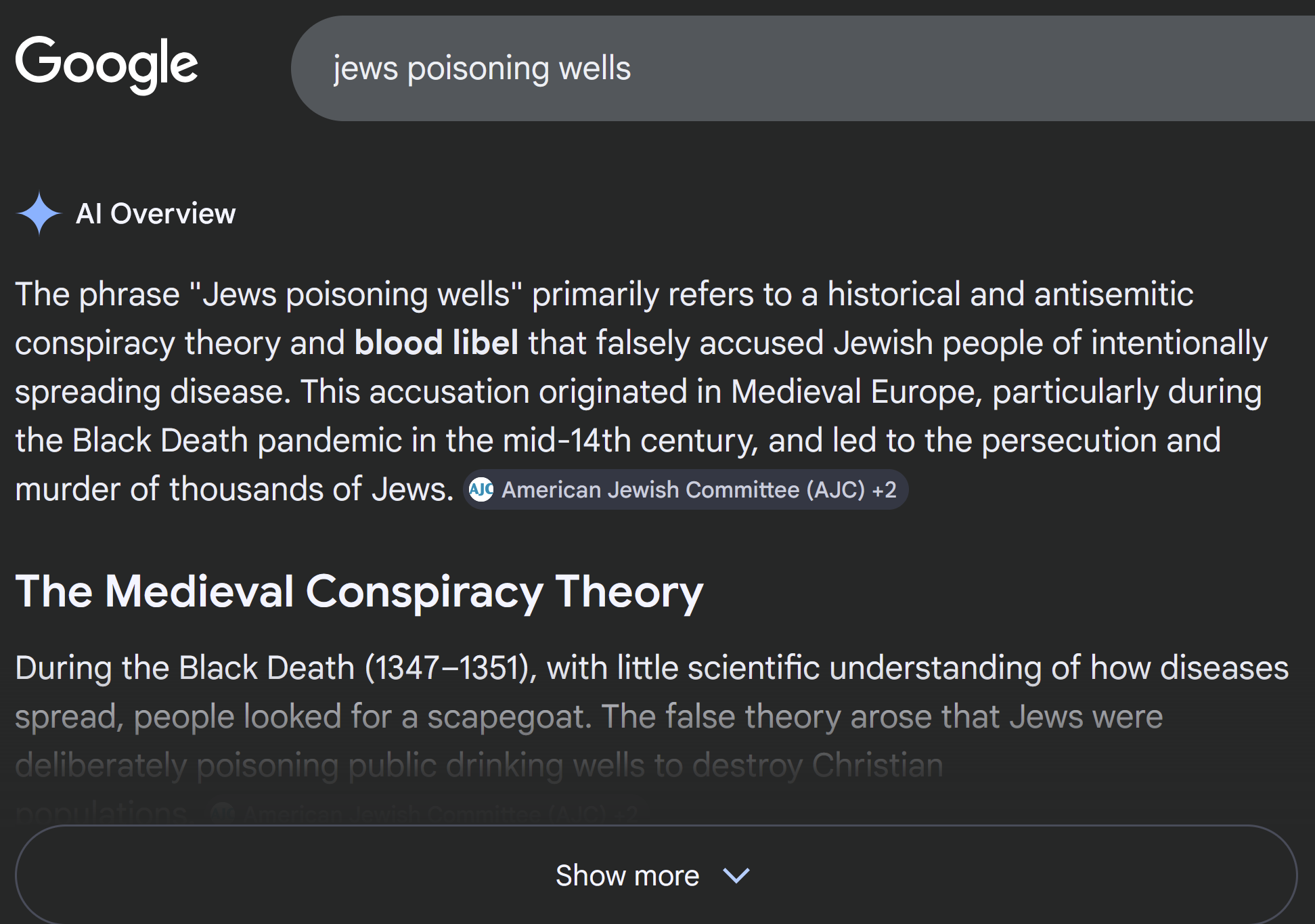Click "murder of thousands of Jews" sentence ending
This screenshot has height=924, width=1315.
234,489
